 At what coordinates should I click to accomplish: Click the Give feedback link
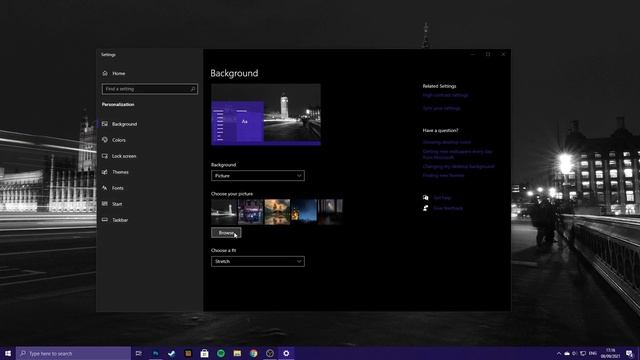click(x=448, y=208)
